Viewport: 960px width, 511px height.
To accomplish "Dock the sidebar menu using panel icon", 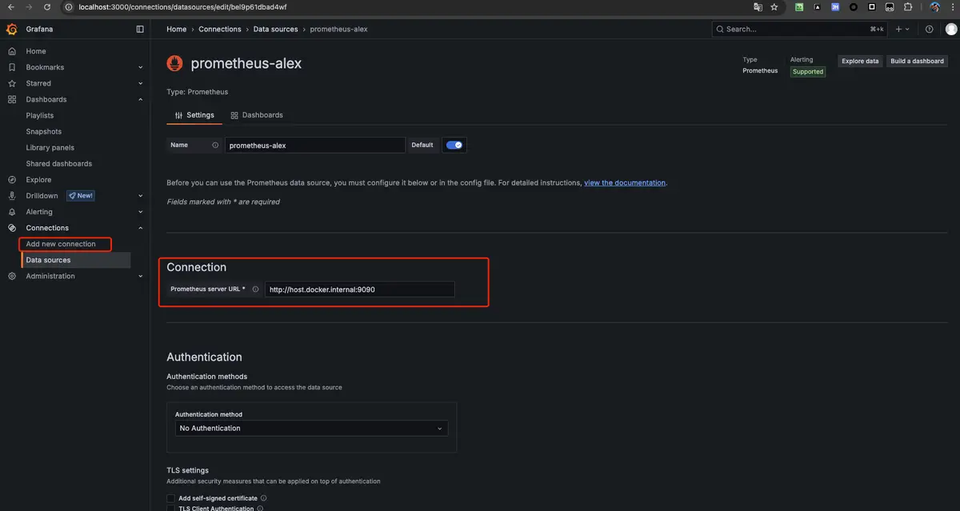I will click(140, 29).
